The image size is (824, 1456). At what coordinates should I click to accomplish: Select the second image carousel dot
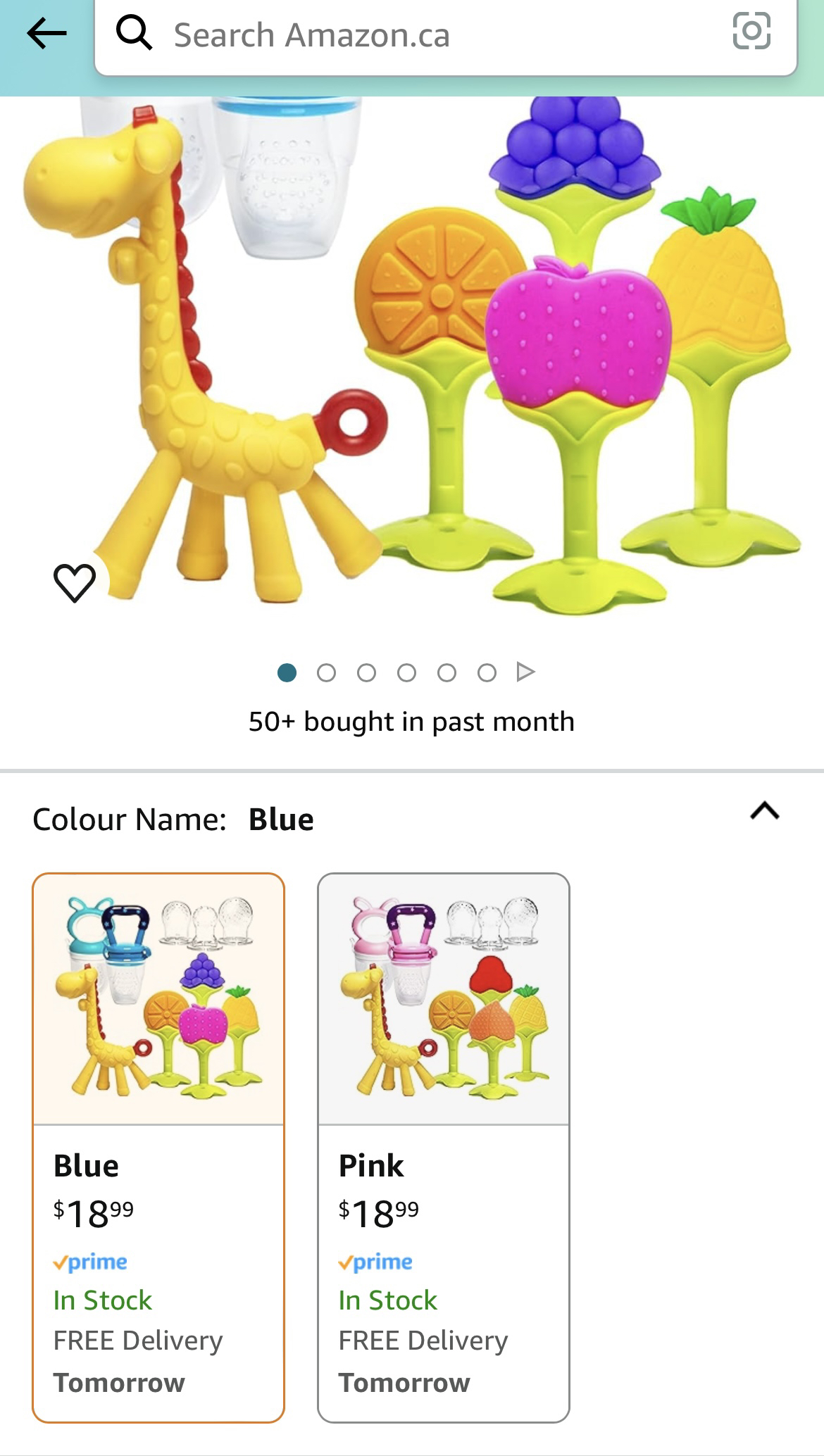point(326,673)
